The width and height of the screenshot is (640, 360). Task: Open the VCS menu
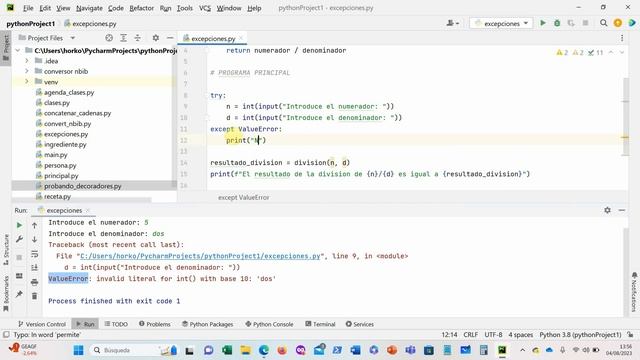(204, 8)
